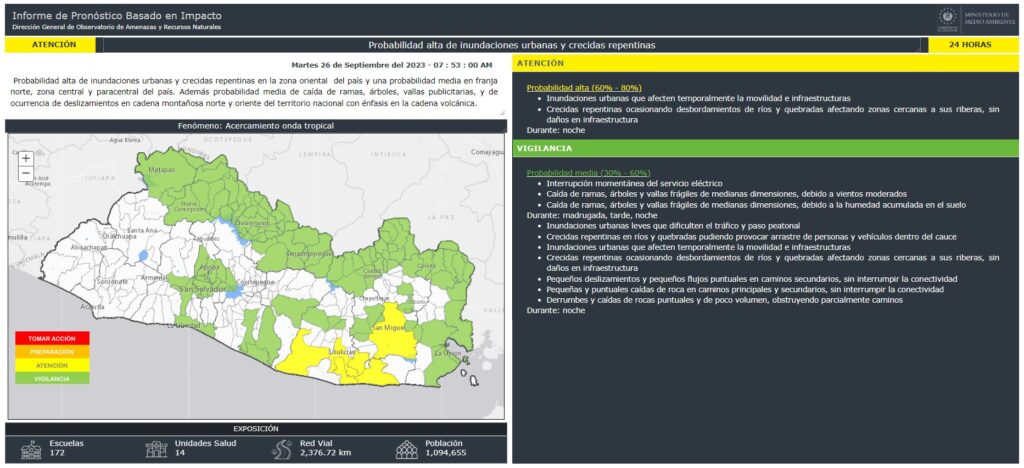
Task: Click the San Salvador label on the map
Action: [201, 289]
